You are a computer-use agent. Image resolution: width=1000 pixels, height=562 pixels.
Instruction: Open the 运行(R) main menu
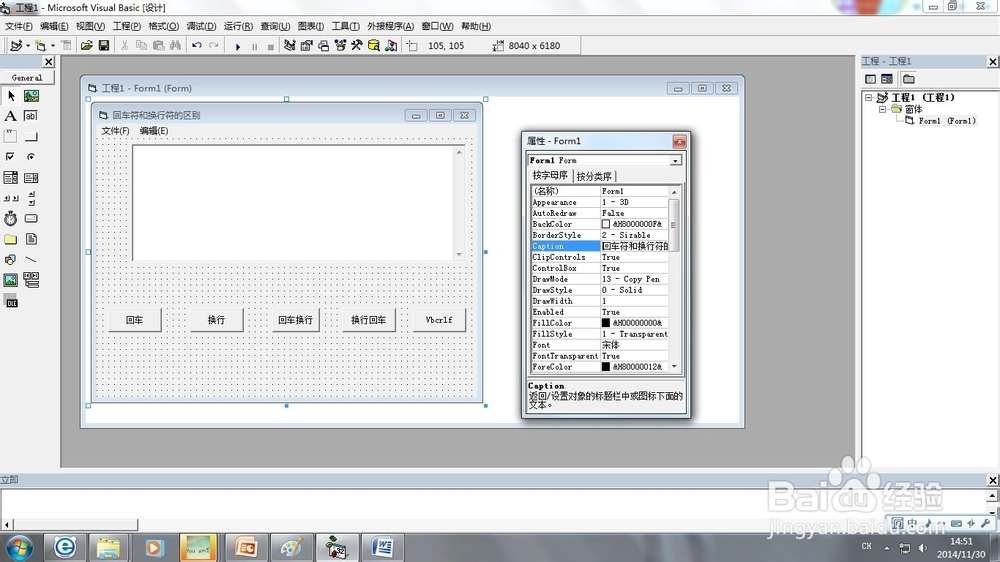[x=238, y=26]
